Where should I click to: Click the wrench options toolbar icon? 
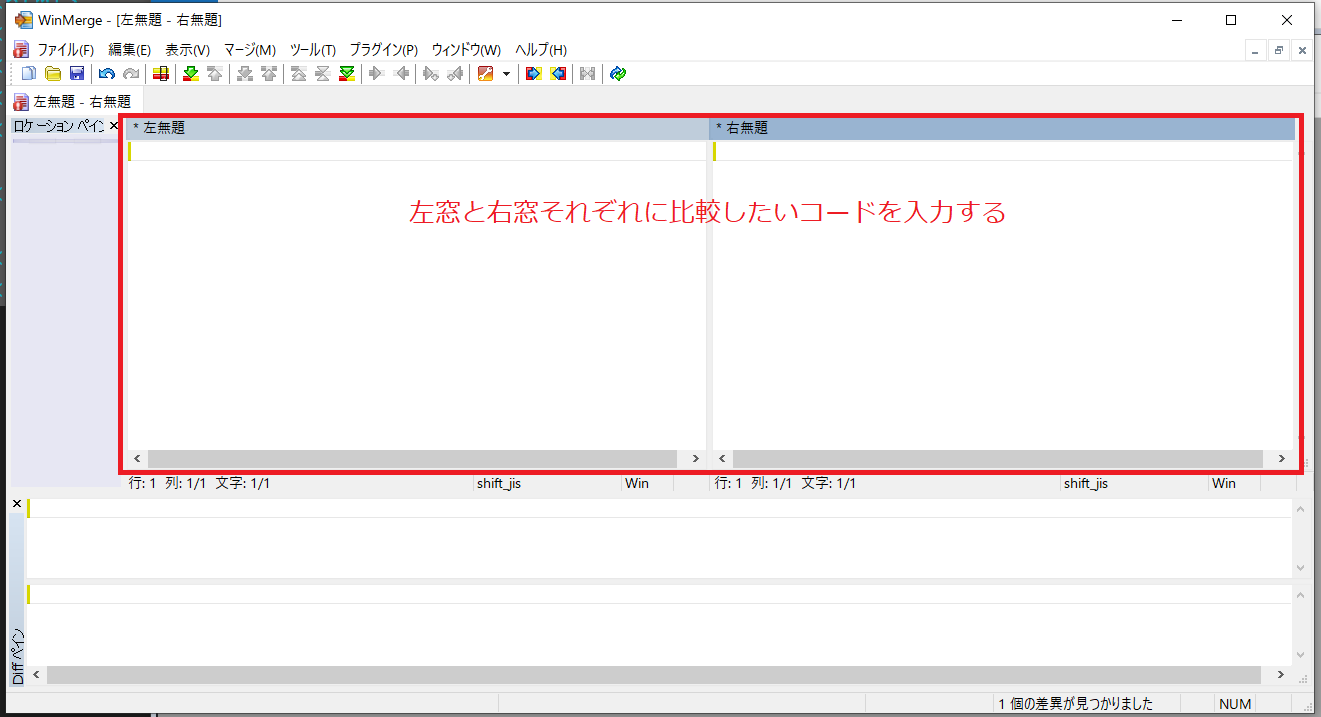pos(486,74)
